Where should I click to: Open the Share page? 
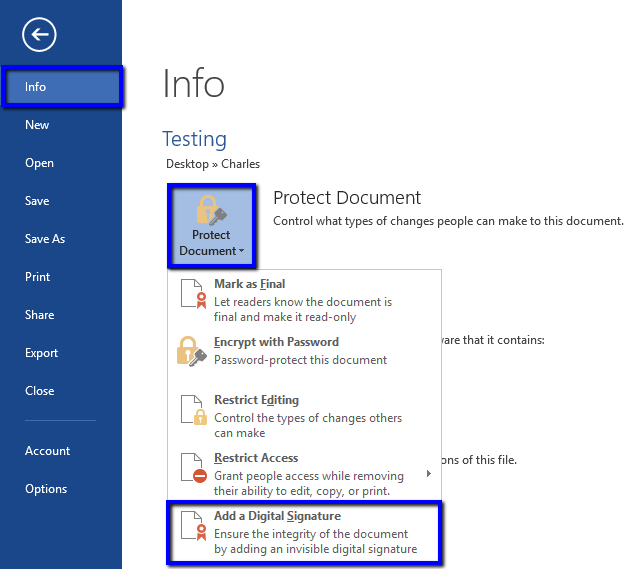tap(39, 315)
